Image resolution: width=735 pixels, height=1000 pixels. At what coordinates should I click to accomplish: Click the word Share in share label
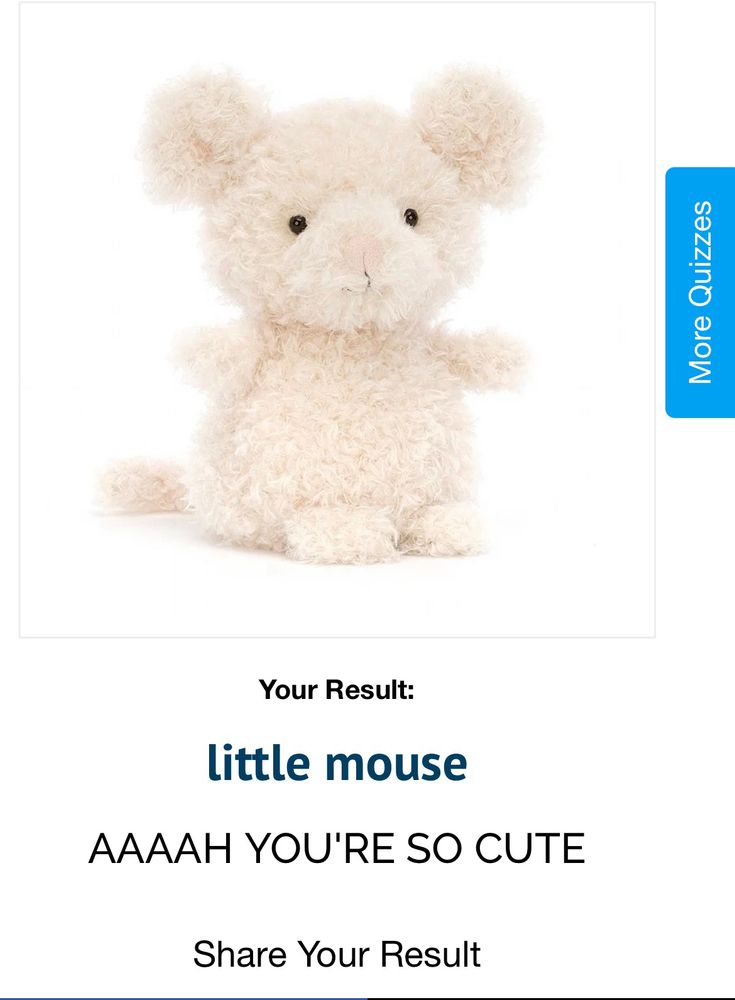[x=239, y=954]
